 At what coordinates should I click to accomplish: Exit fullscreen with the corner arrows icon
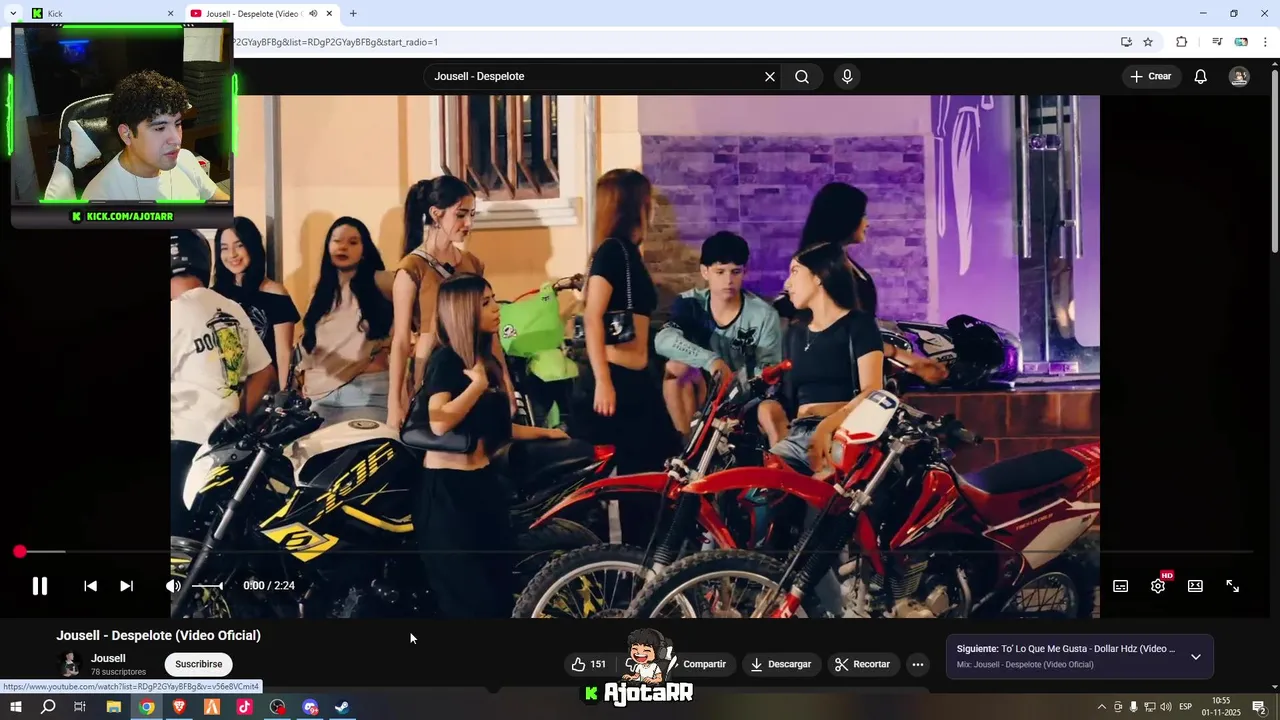pos(1233,586)
